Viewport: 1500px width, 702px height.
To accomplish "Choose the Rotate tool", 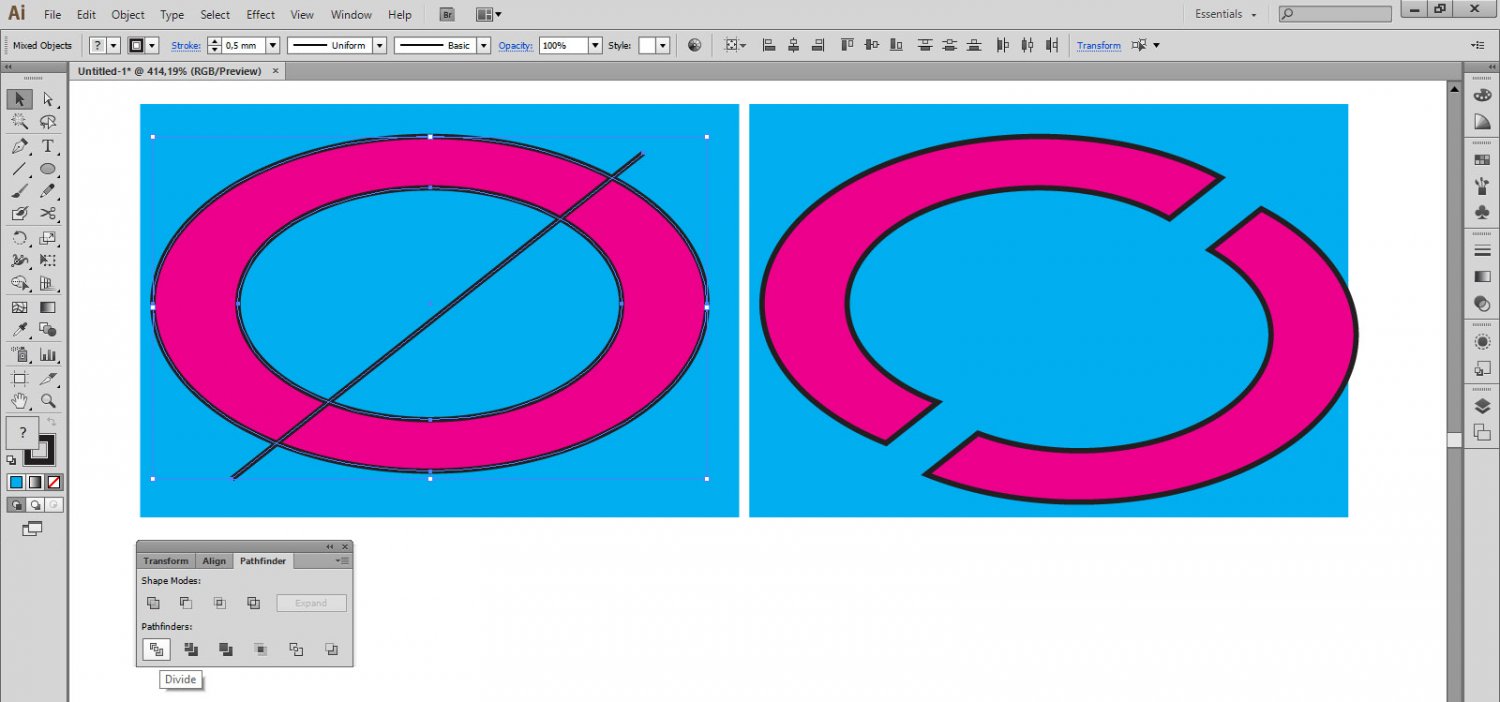I will 19,238.
